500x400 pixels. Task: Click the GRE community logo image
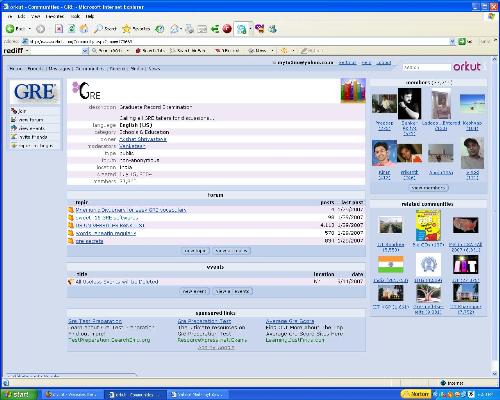point(35,92)
